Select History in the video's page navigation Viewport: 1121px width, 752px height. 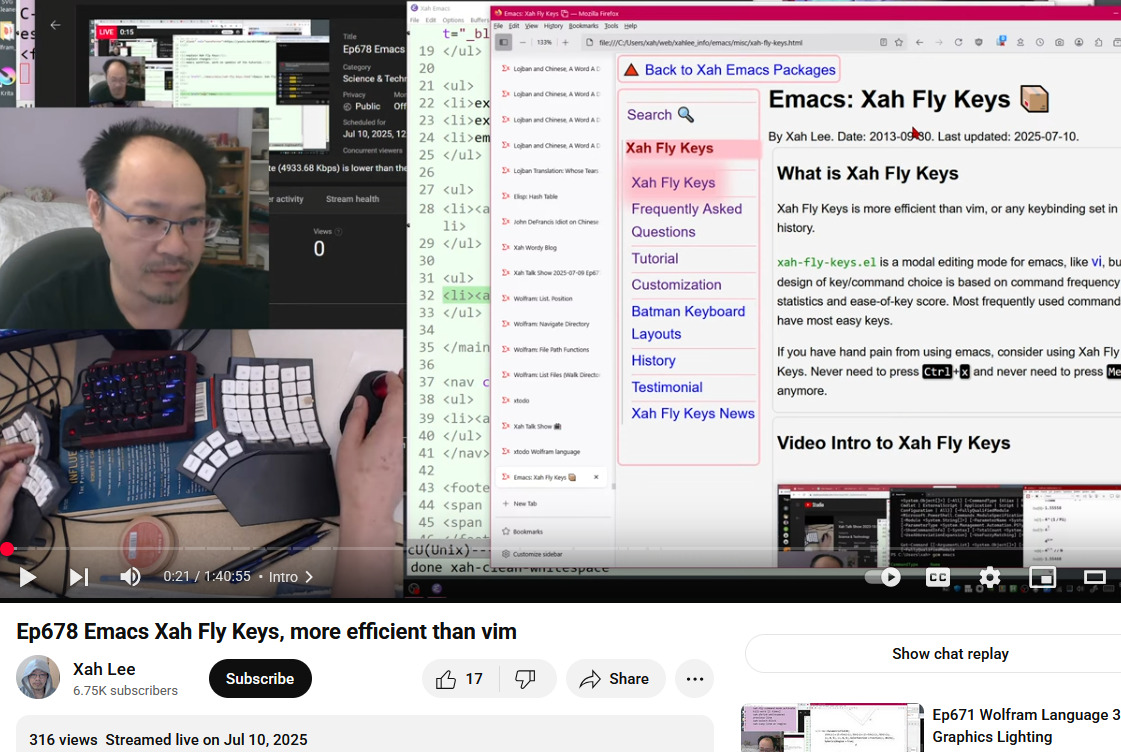point(653,361)
